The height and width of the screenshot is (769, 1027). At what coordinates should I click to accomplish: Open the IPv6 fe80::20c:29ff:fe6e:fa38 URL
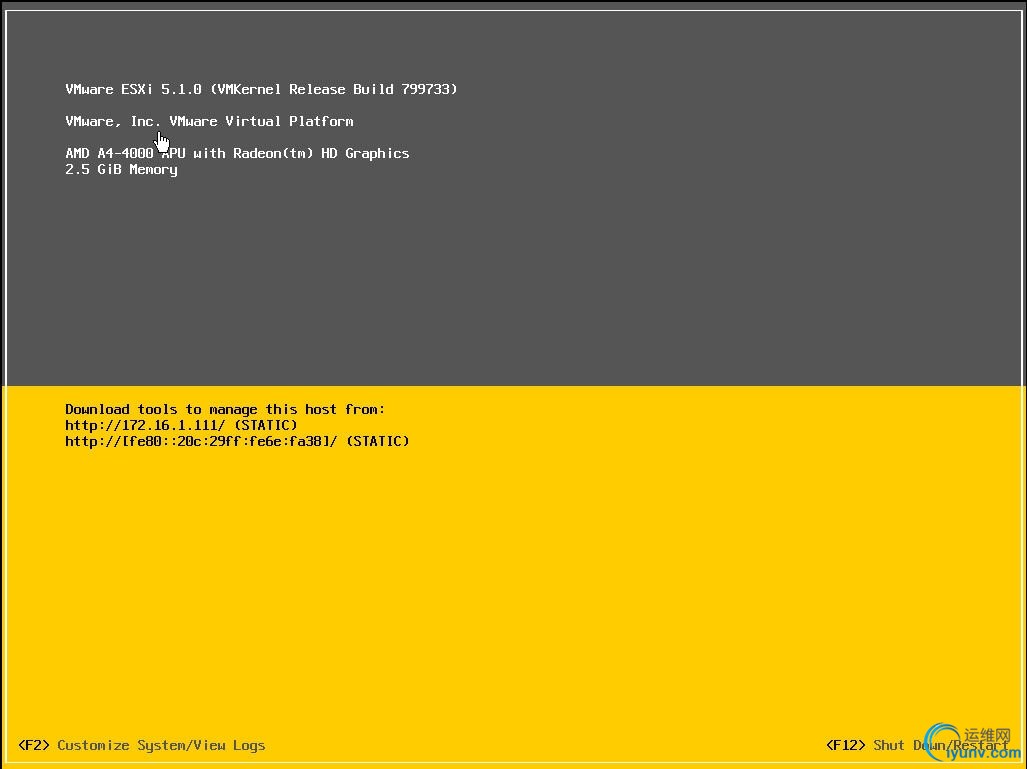click(x=201, y=441)
